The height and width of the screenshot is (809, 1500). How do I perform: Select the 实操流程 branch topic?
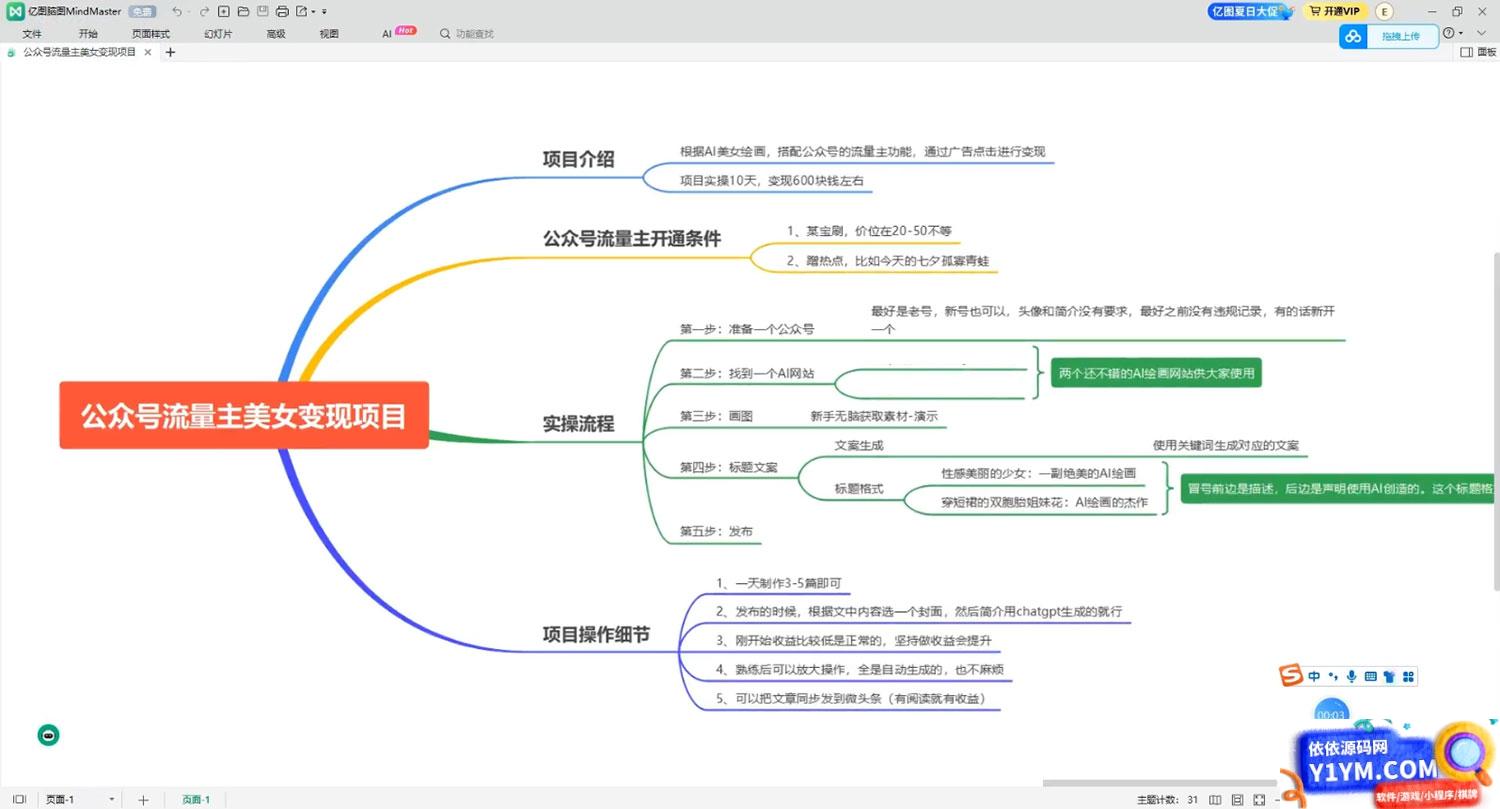coord(578,424)
